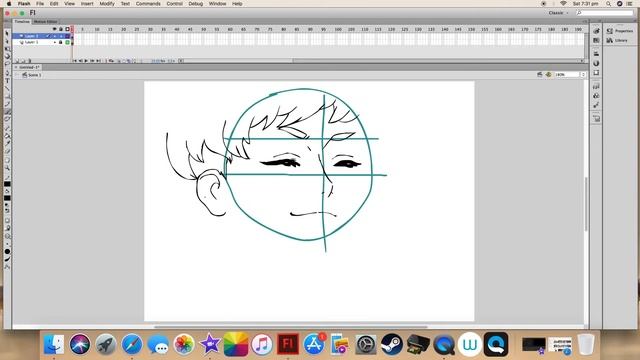
Task: Select the Pencil tool
Action: 7,104
